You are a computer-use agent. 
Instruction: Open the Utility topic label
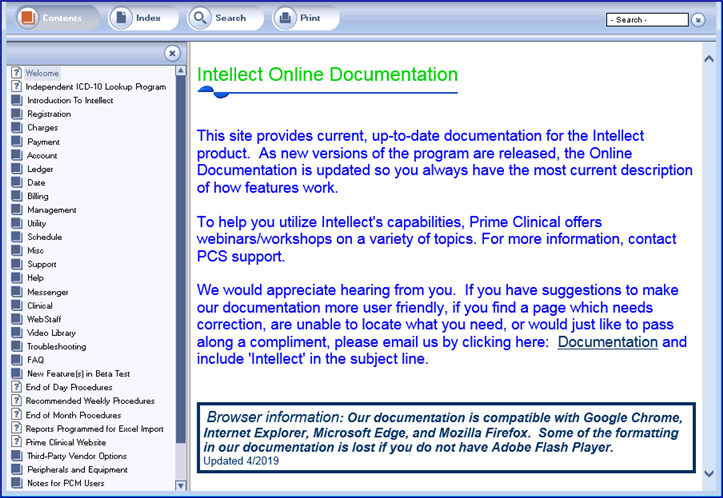(36, 223)
